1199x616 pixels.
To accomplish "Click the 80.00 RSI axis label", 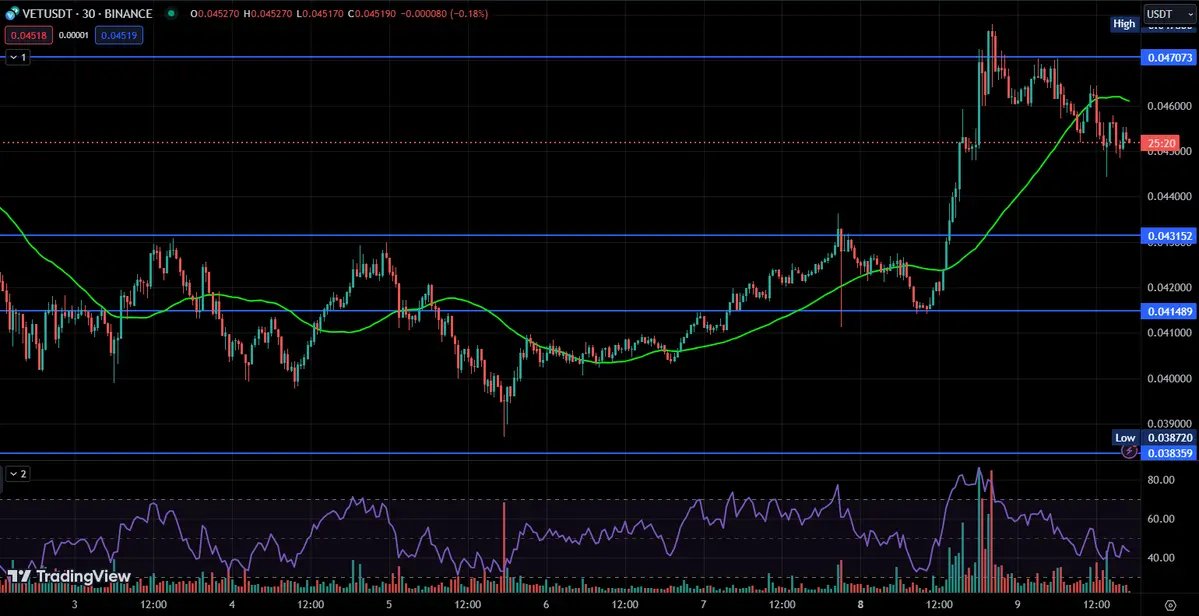I will pyautogui.click(x=1160, y=480).
